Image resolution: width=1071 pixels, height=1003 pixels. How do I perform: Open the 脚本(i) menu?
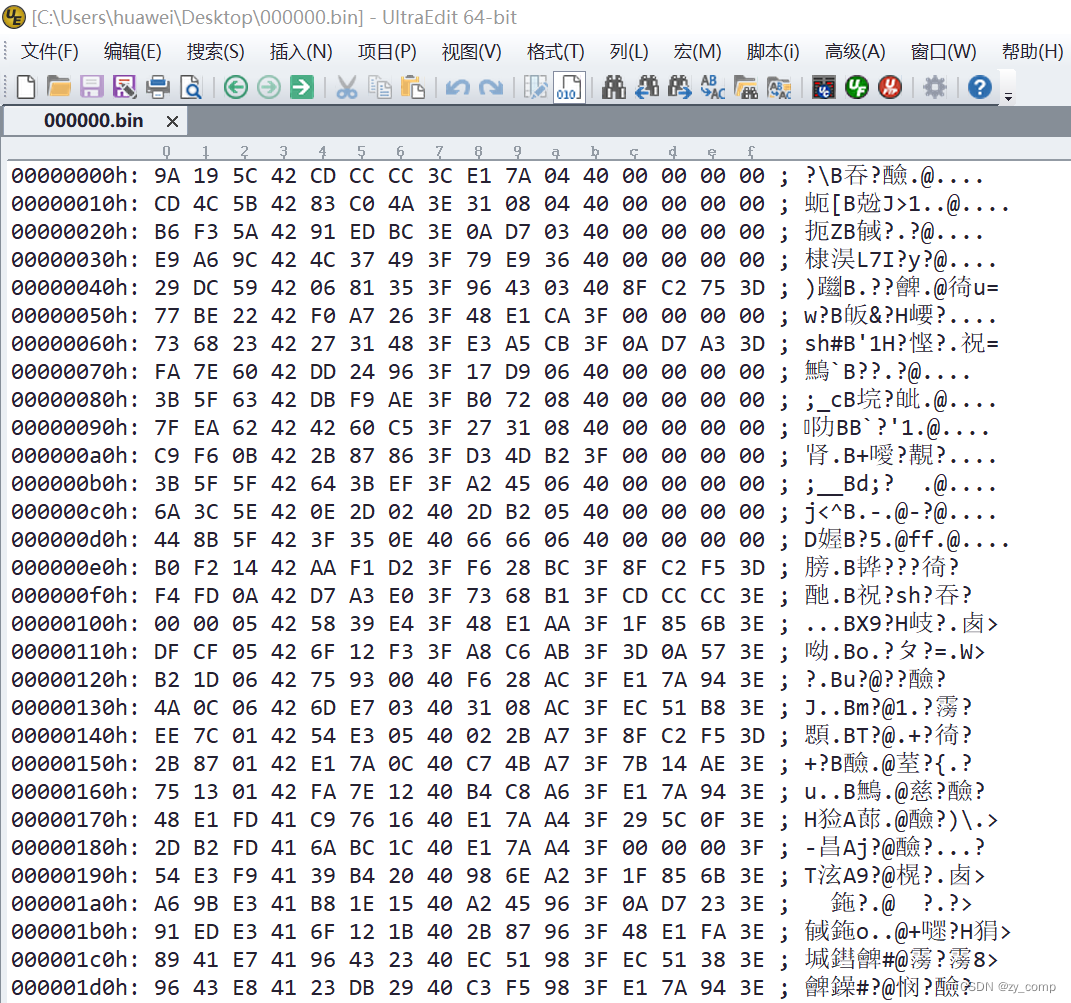773,51
